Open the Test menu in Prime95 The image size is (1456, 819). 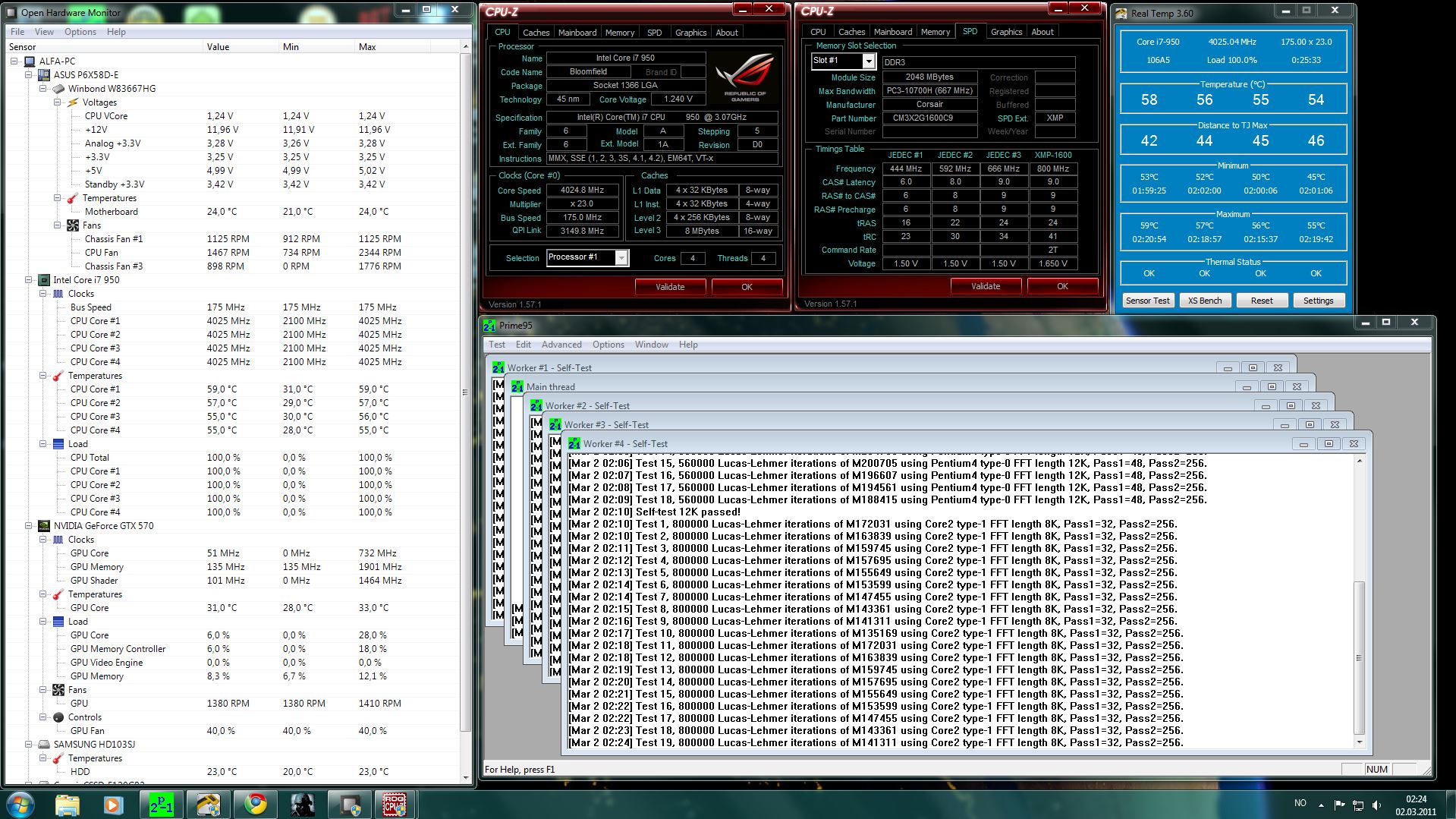tap(497, 345)
